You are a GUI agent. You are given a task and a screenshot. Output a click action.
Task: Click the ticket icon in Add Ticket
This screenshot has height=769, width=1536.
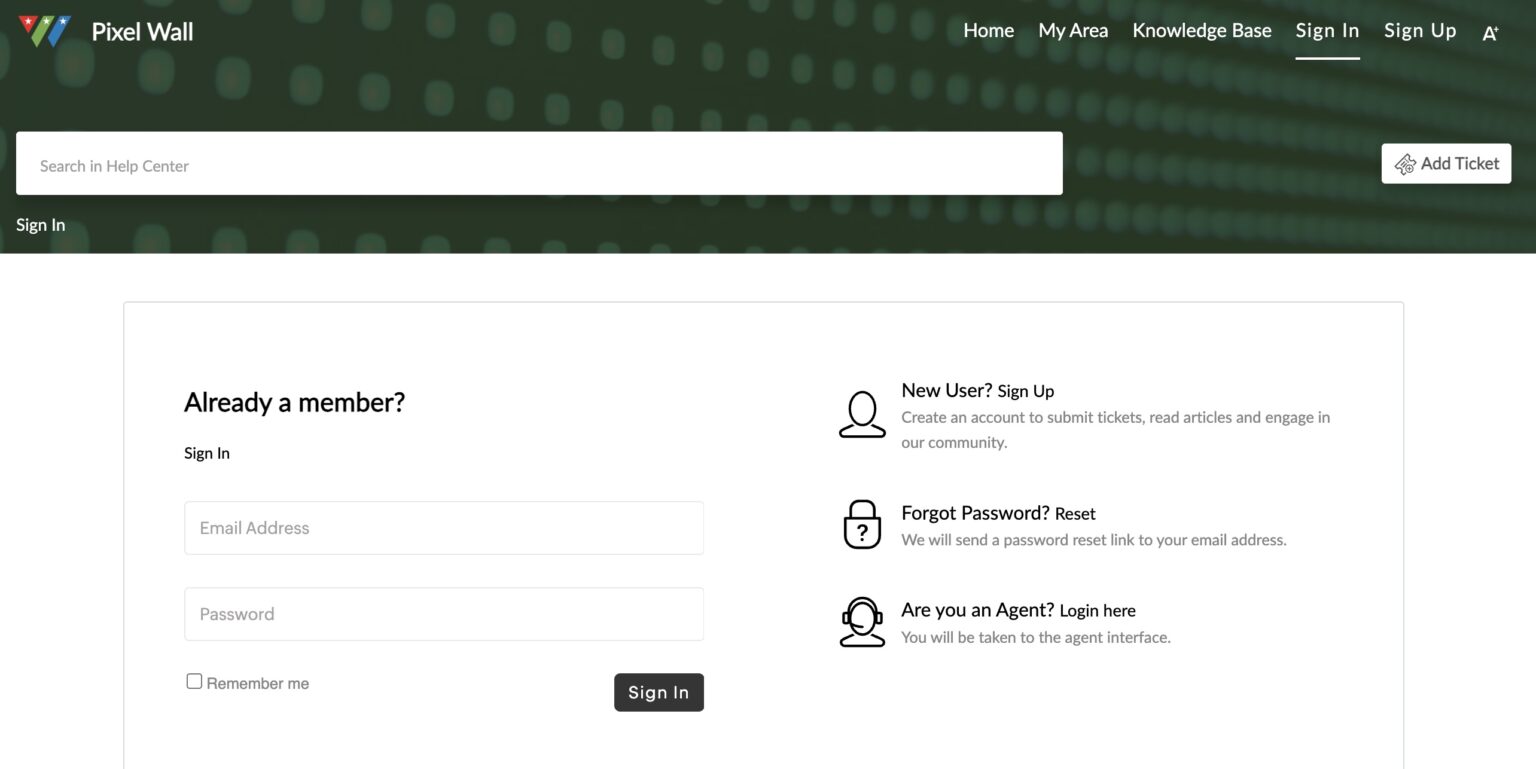[x=1405, y=164]
